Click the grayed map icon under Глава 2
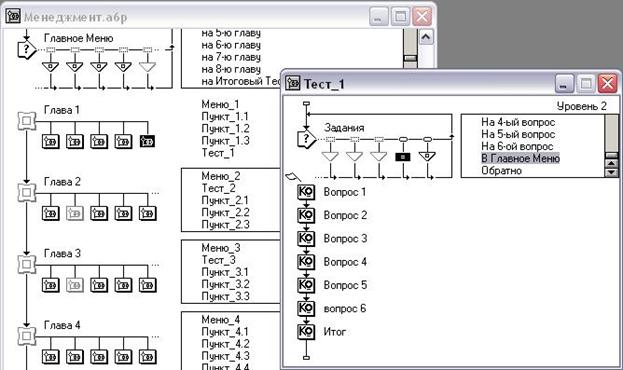 pos(75,213)
